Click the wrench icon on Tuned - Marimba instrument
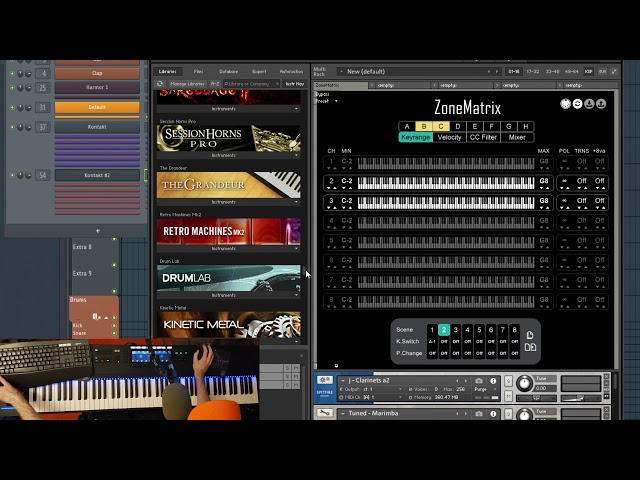Viewport: 640px width, 480px height. (325, 413)
